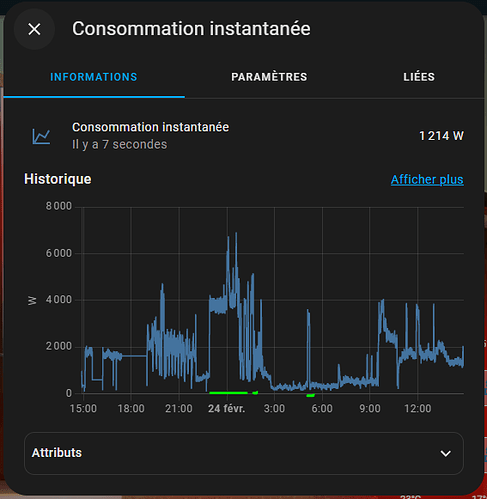Click the 24 févr. axis label
The image size is (487, 499).
(x=226, y=408)
